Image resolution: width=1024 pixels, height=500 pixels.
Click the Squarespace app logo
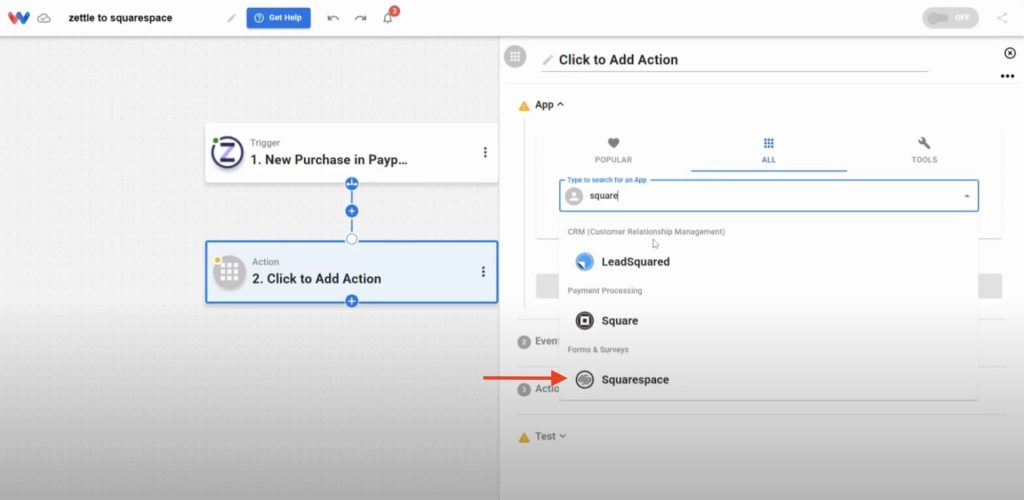(x=584, y=379)
